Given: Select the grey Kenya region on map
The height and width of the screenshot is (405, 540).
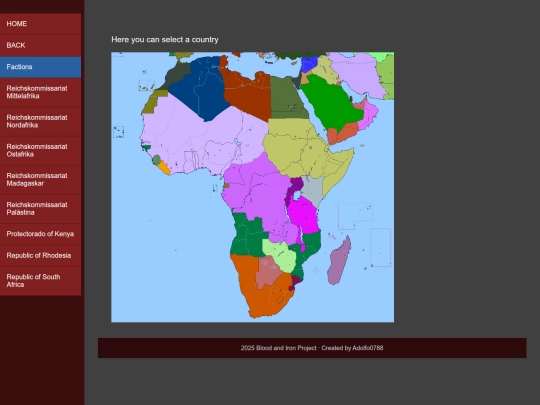Looking at the screenshot, I should [313, 191].
